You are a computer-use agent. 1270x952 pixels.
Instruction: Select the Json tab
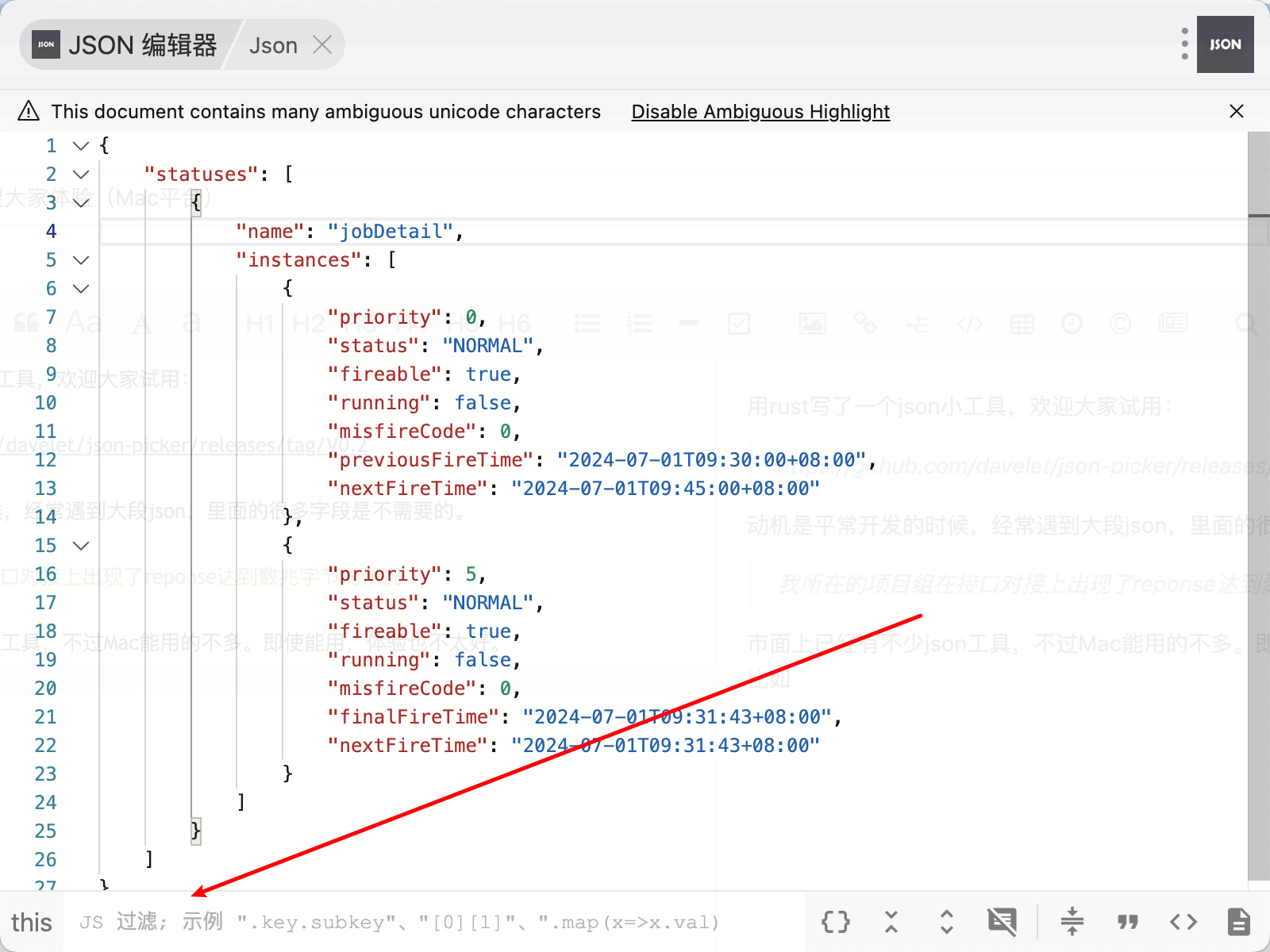pos(273,45)
